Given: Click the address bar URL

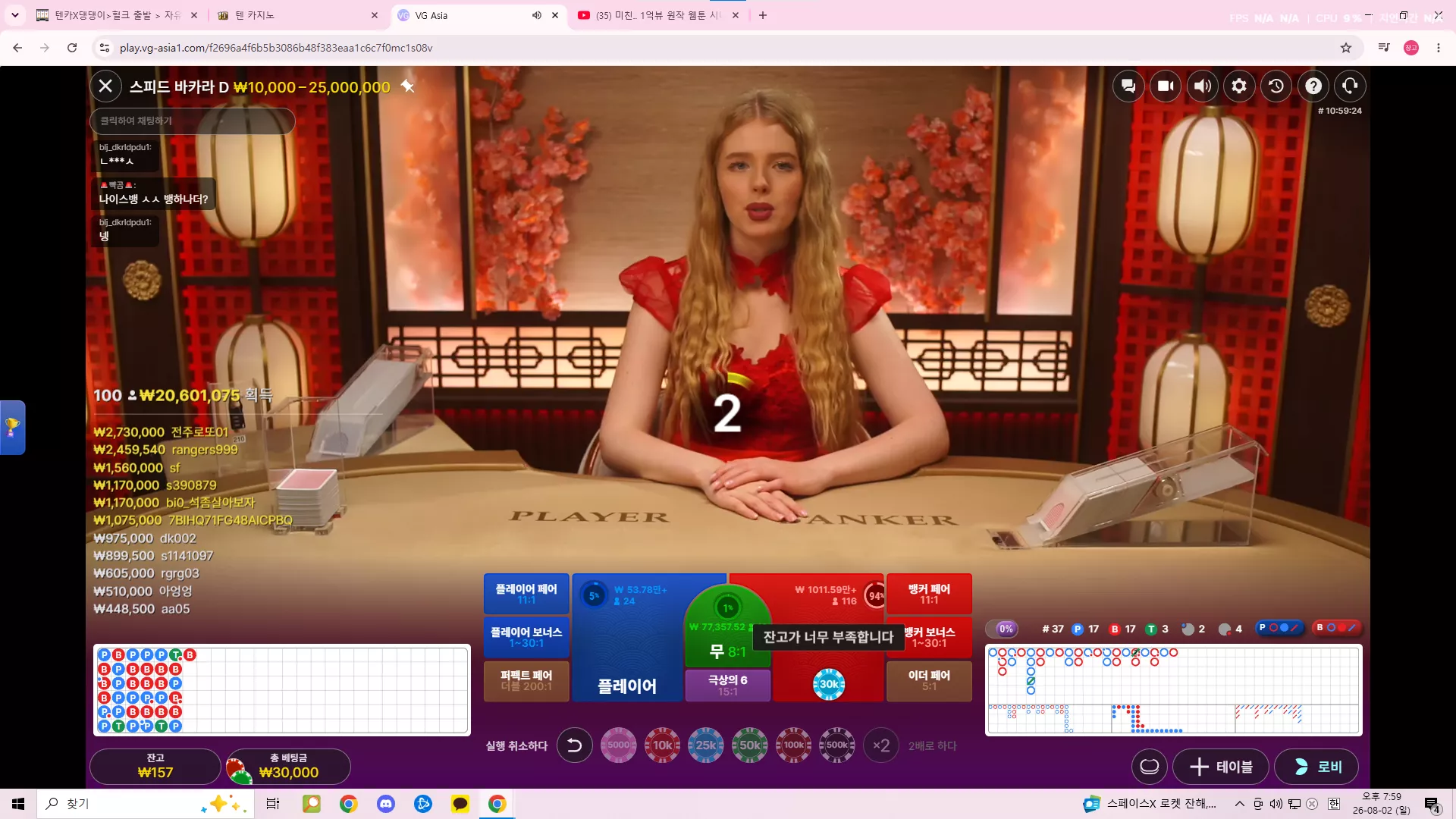Looking at the screenshot, I should coord(276,48).
